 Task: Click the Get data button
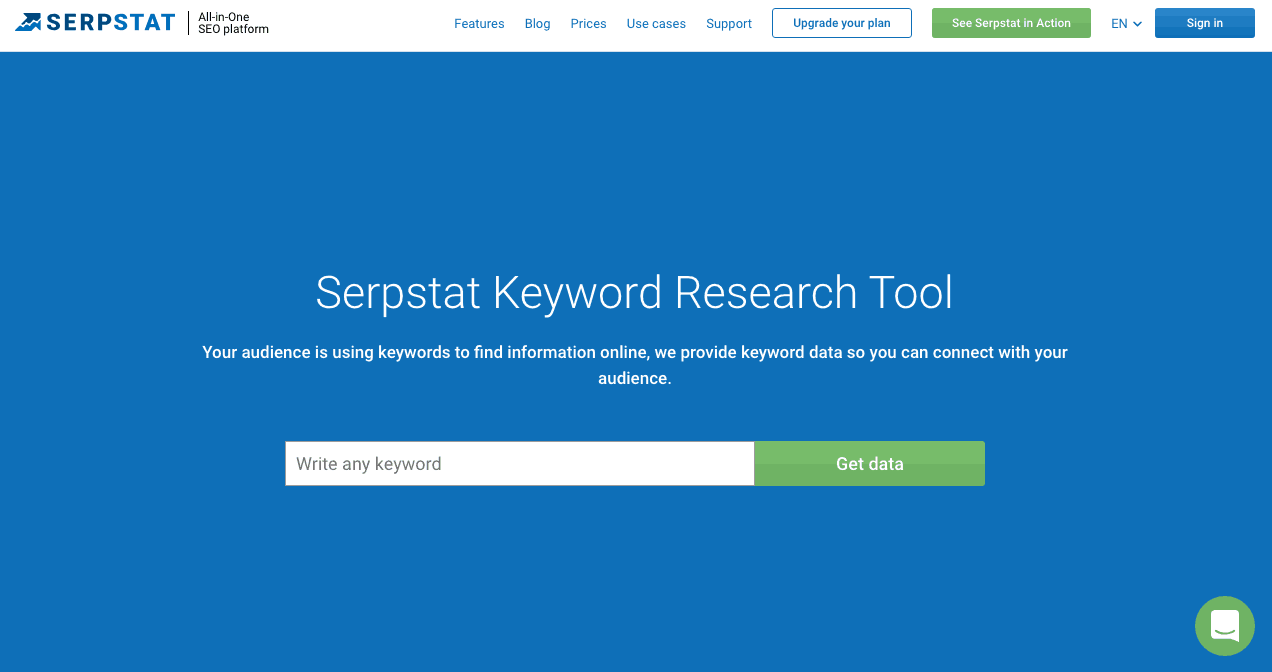pyautogui.click(x=870, y=464)
